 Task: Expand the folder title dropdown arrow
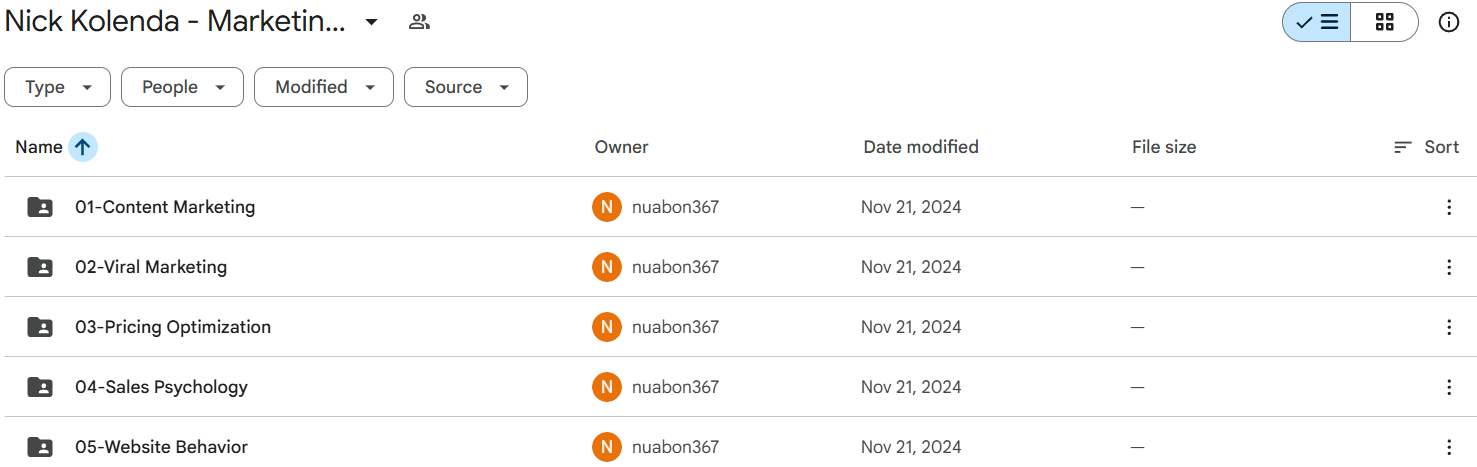coord(371,22)
